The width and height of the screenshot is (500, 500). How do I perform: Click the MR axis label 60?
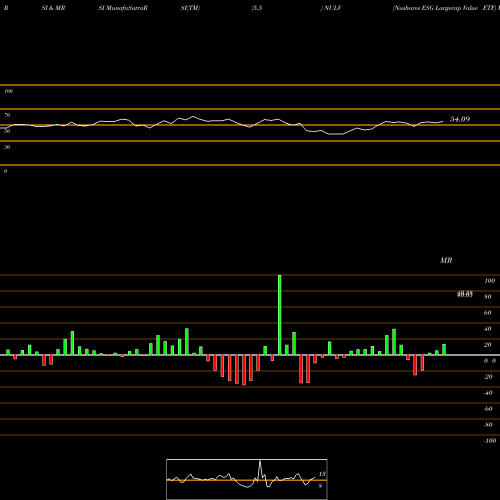coord(488,313)
